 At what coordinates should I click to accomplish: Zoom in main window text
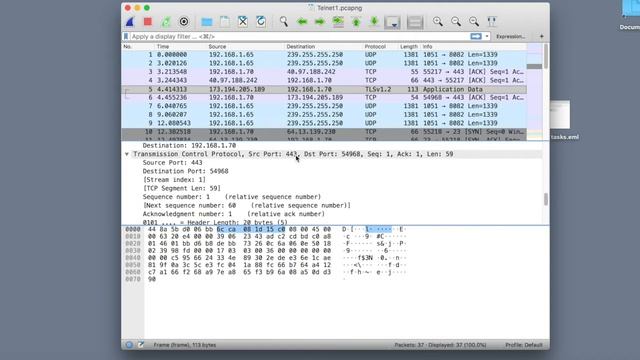tap(438, 22)
